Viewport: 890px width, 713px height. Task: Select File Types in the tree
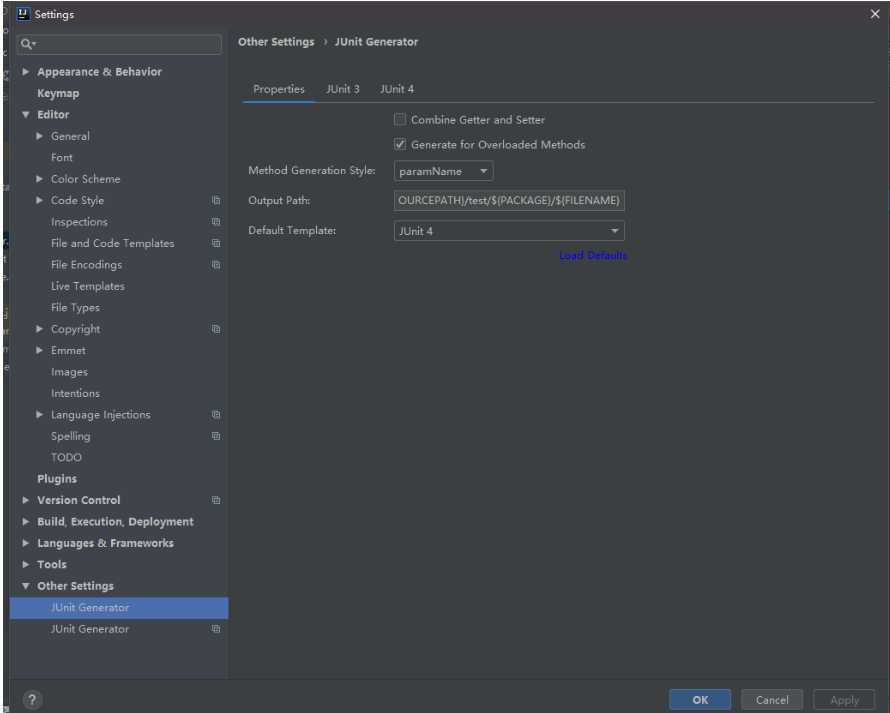[75, 308]
